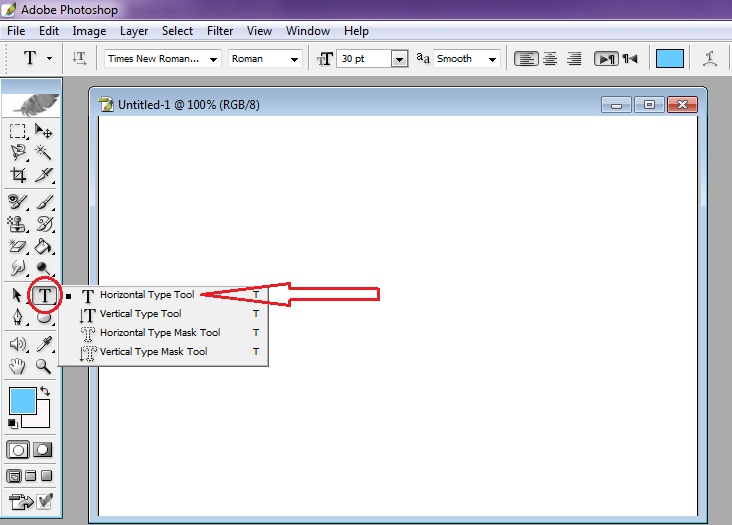Select the Crop tool
Viewport: 732px width, 525px height.
18,175
